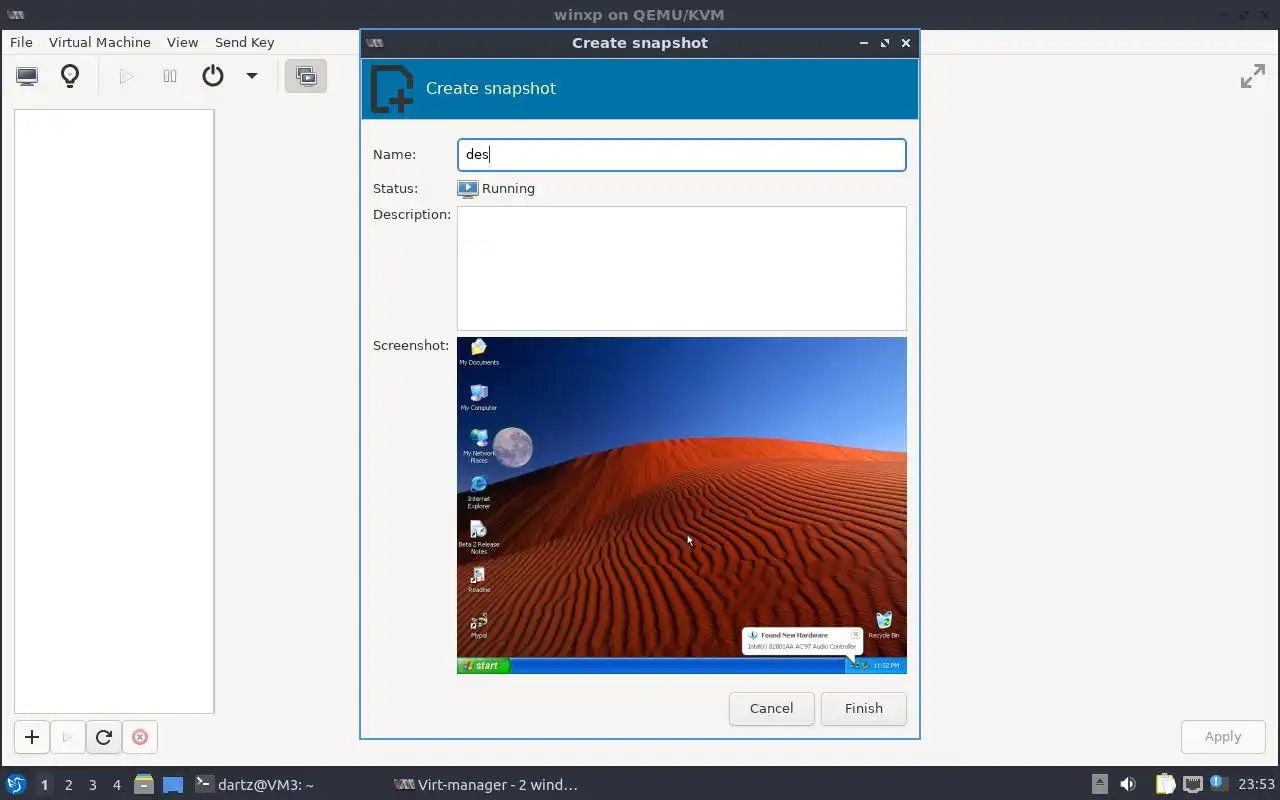
Task: Click the Apply button in main window
Action: (x=1223, y=736)
